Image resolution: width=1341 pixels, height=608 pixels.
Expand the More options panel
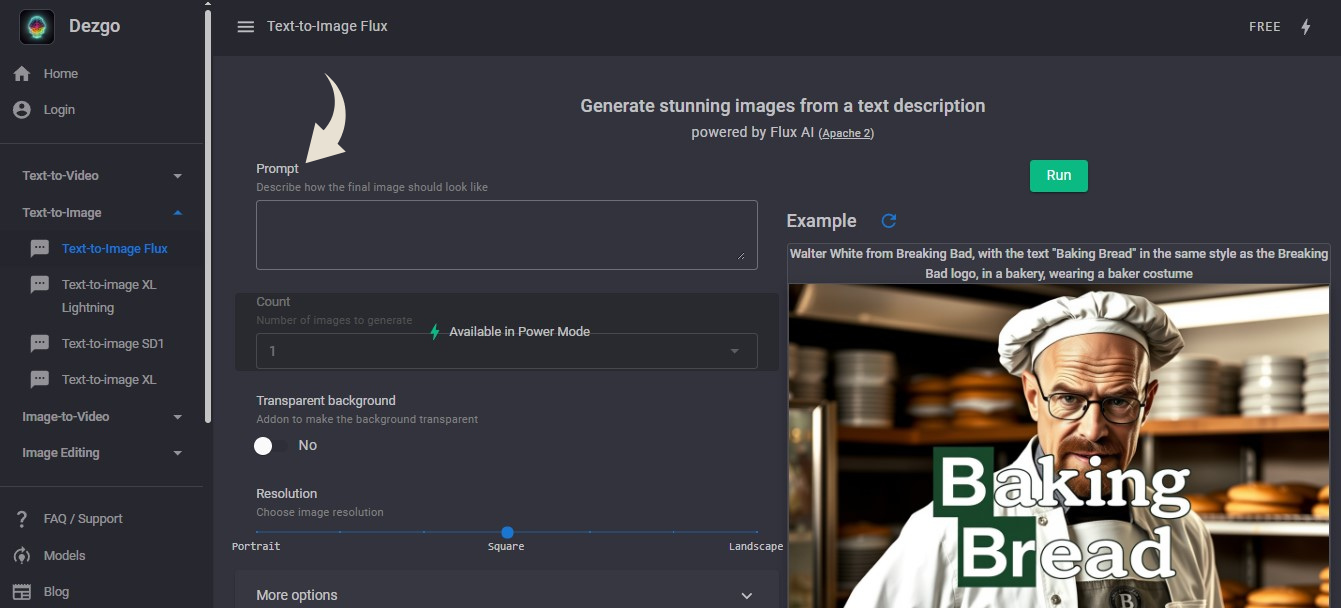click(x=746, y=595)
